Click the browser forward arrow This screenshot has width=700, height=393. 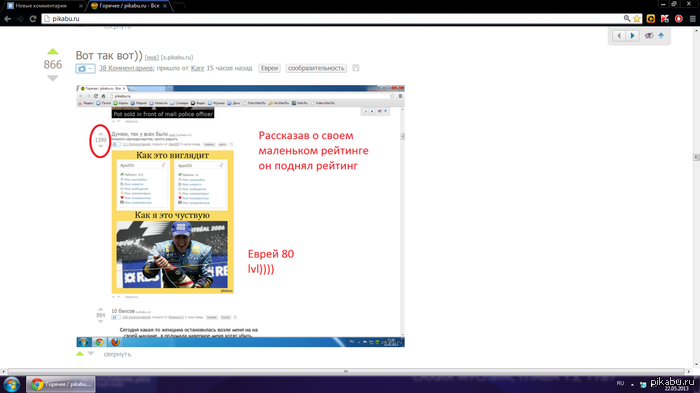pos(20,19)
